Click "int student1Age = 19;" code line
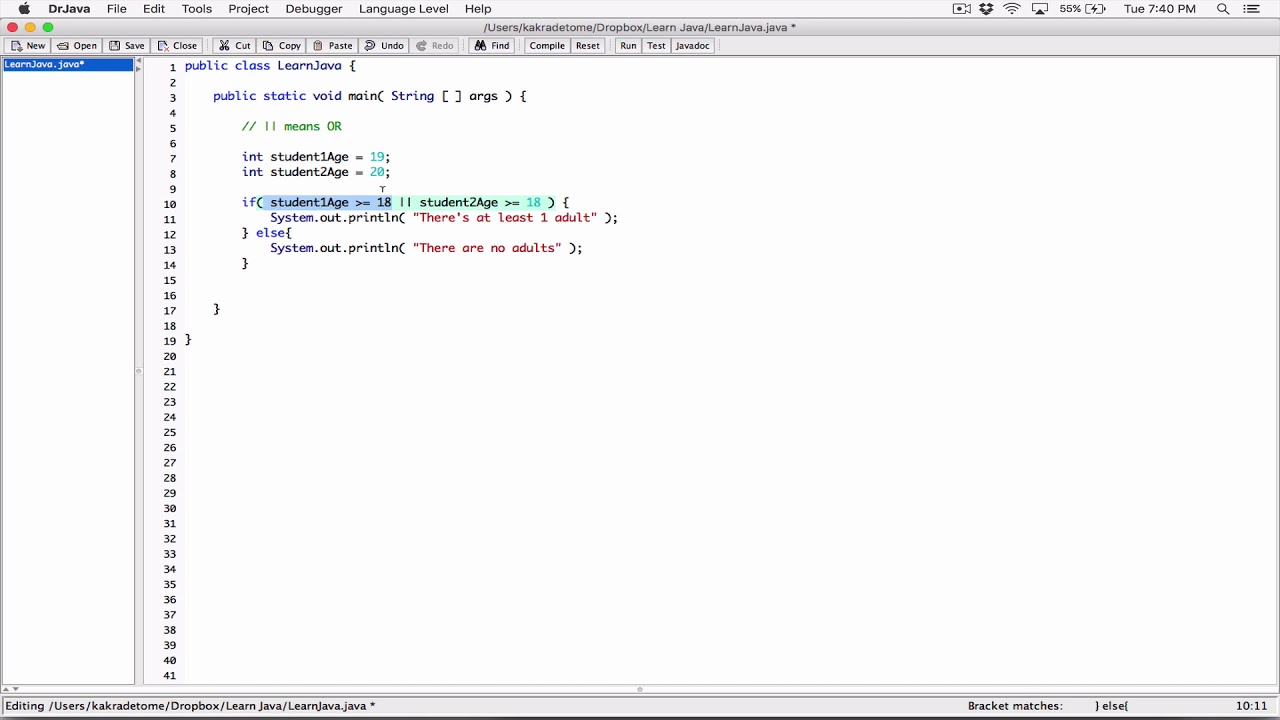 pos(316,157)
